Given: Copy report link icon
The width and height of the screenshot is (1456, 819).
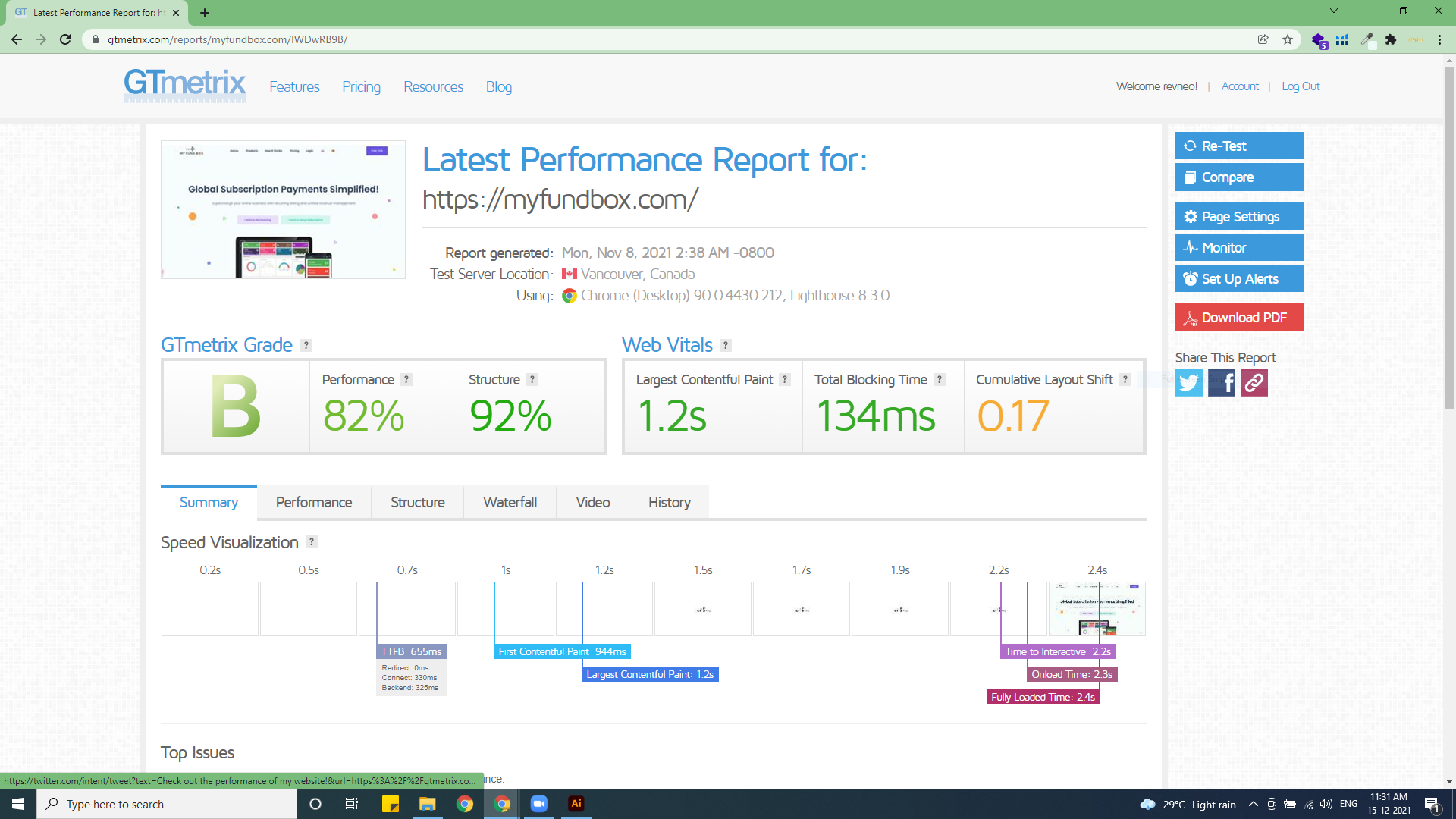Looking at the screenshot, I should pos(1254,383).
